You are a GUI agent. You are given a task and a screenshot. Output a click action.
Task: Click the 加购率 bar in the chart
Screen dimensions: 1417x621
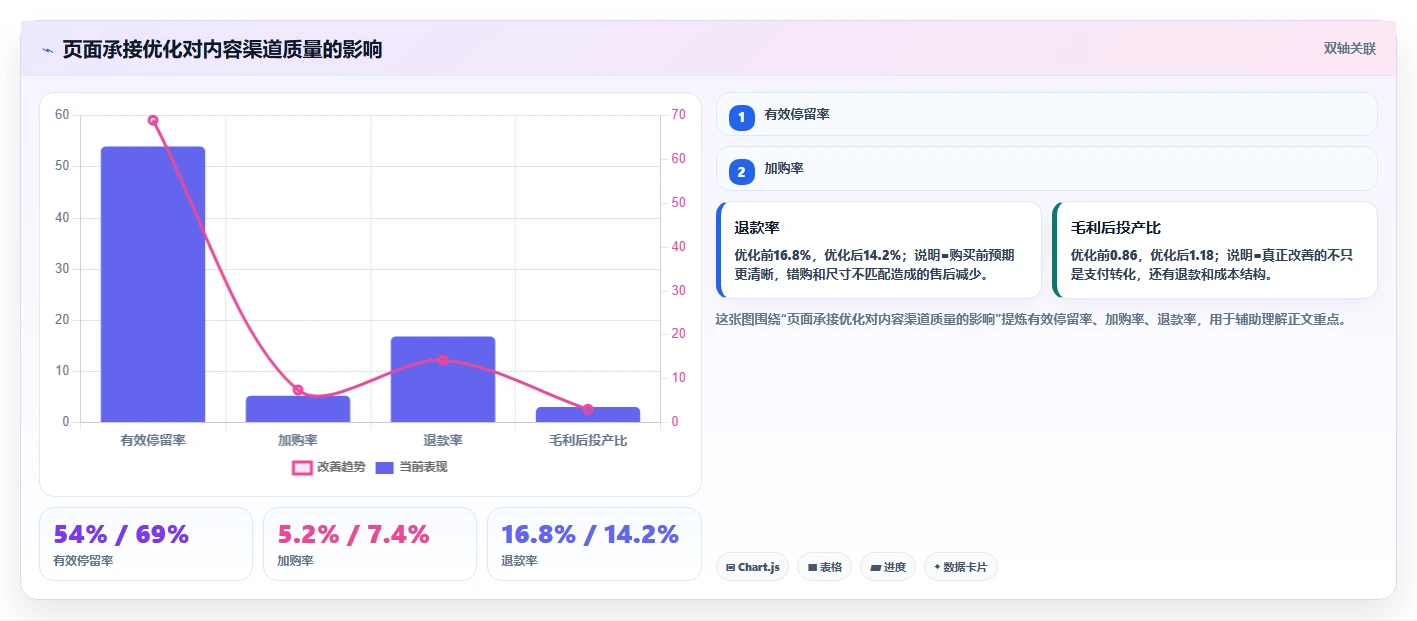(298, 409)
